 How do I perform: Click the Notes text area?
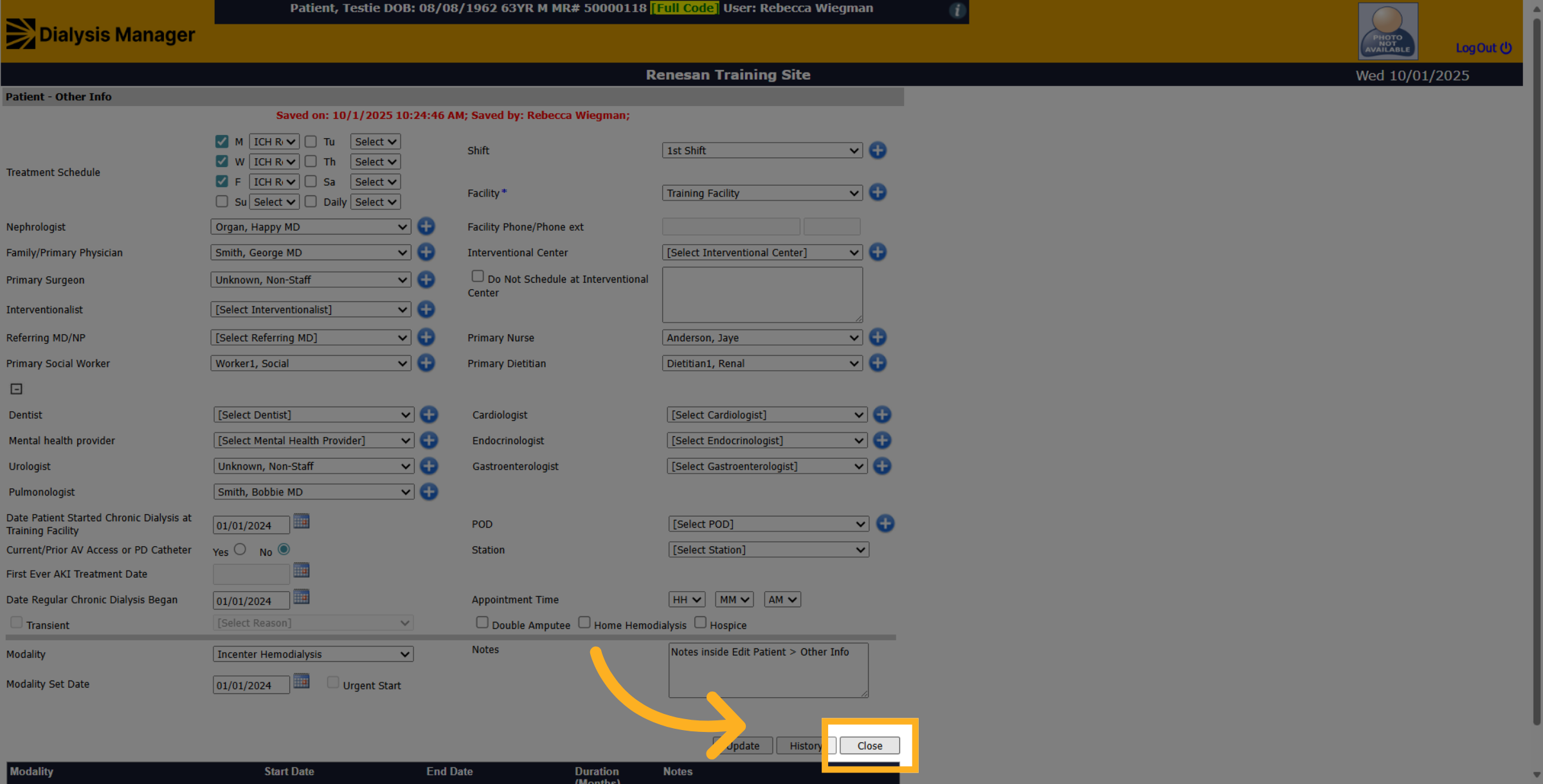coord(768,670)
